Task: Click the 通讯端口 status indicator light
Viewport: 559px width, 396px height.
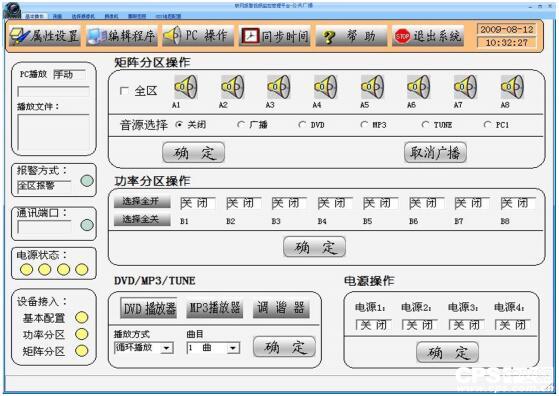Action: [x=87, y=225]
